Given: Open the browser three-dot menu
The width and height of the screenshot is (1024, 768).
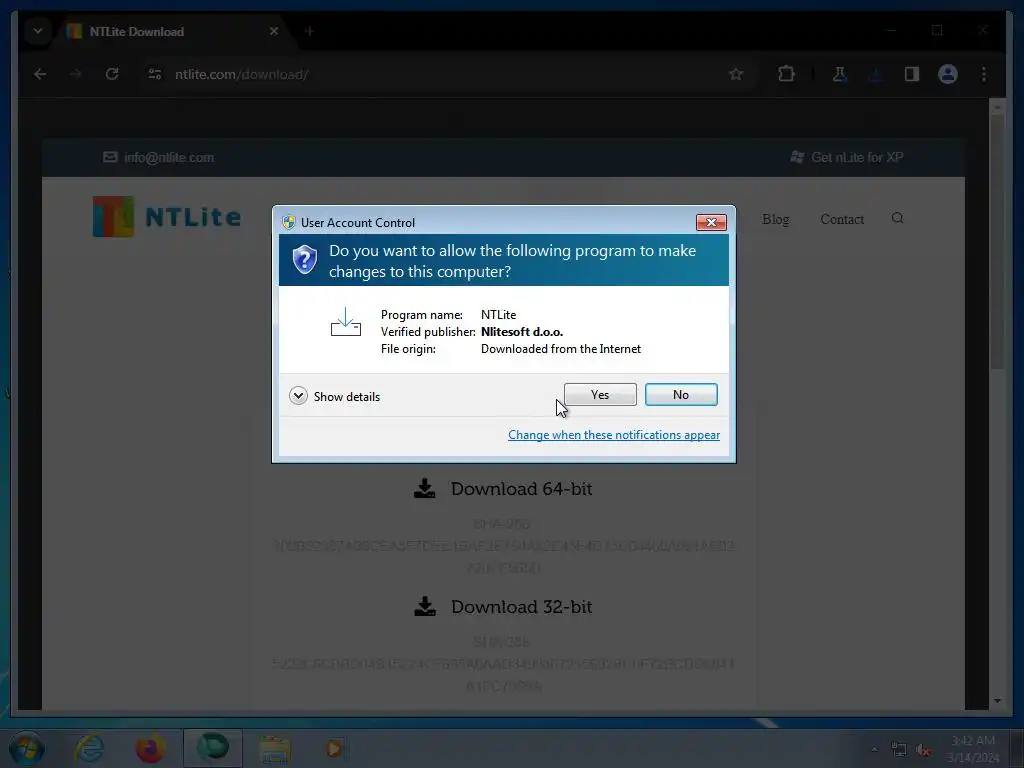Looking at the screenshot, I should coord(984,74).
